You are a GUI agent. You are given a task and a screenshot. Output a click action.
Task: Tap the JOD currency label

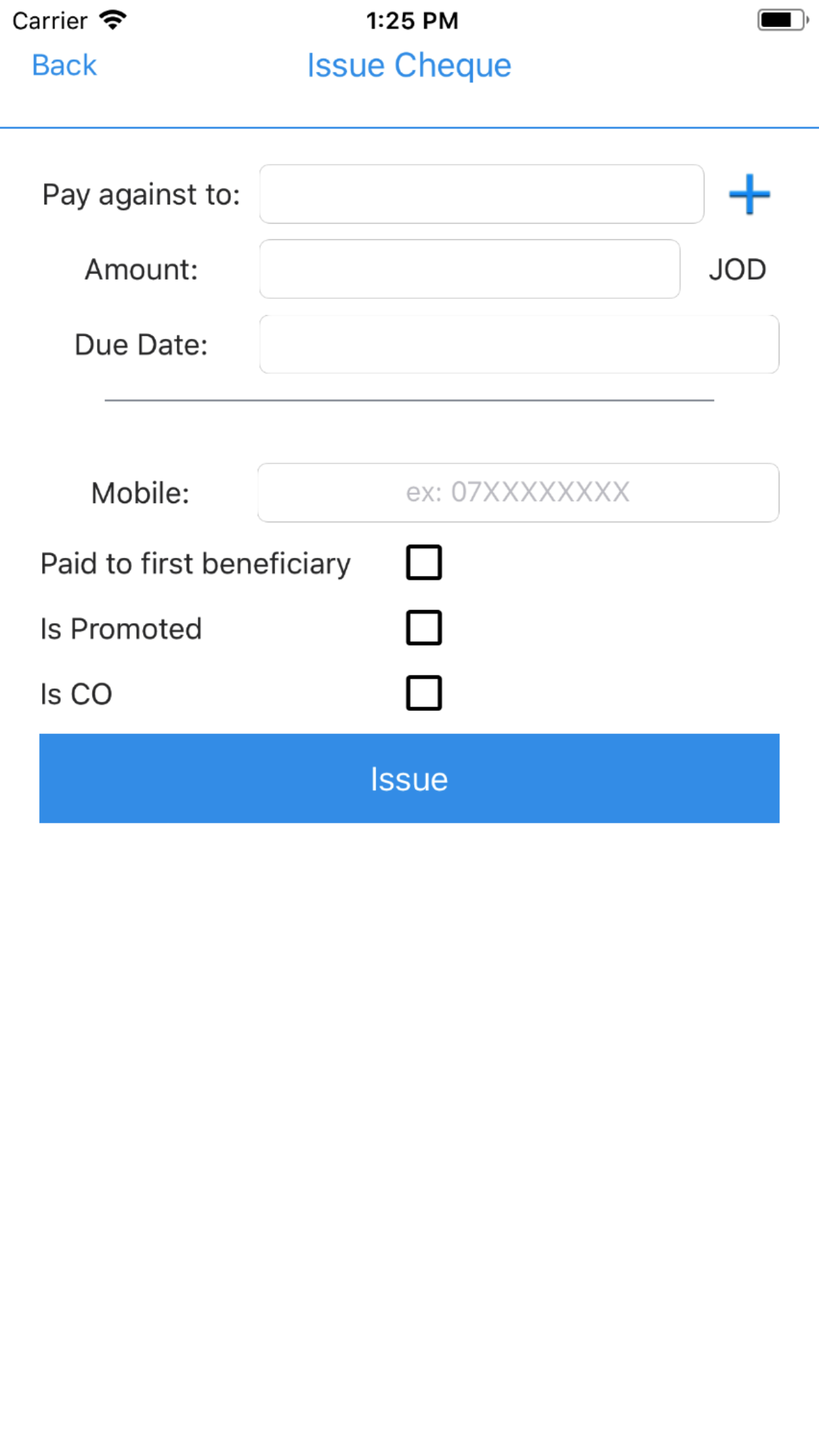click(737, 270)
